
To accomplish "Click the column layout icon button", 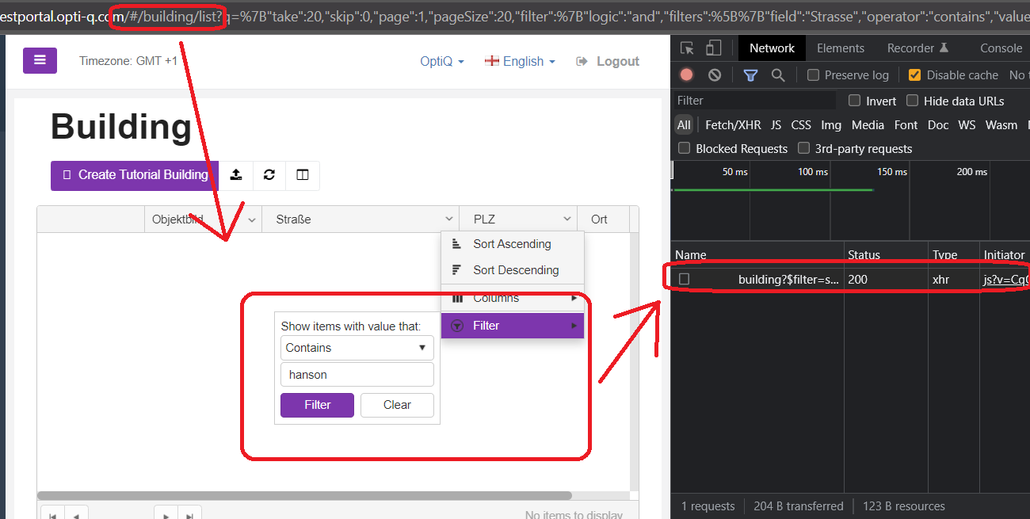I will (302, 175).
